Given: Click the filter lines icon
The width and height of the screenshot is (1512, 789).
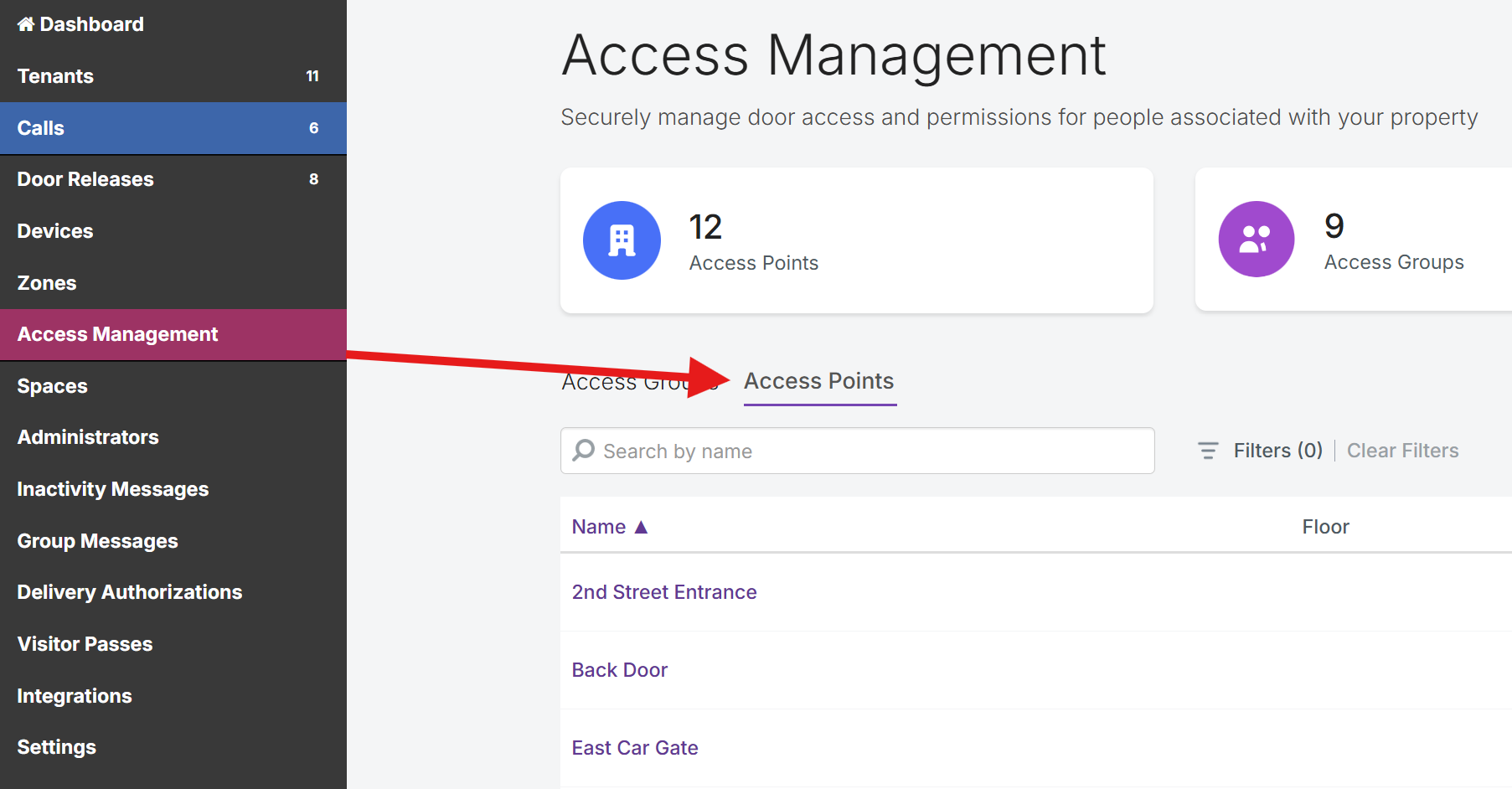Looking at the screenshot, I should [1208, 451].
